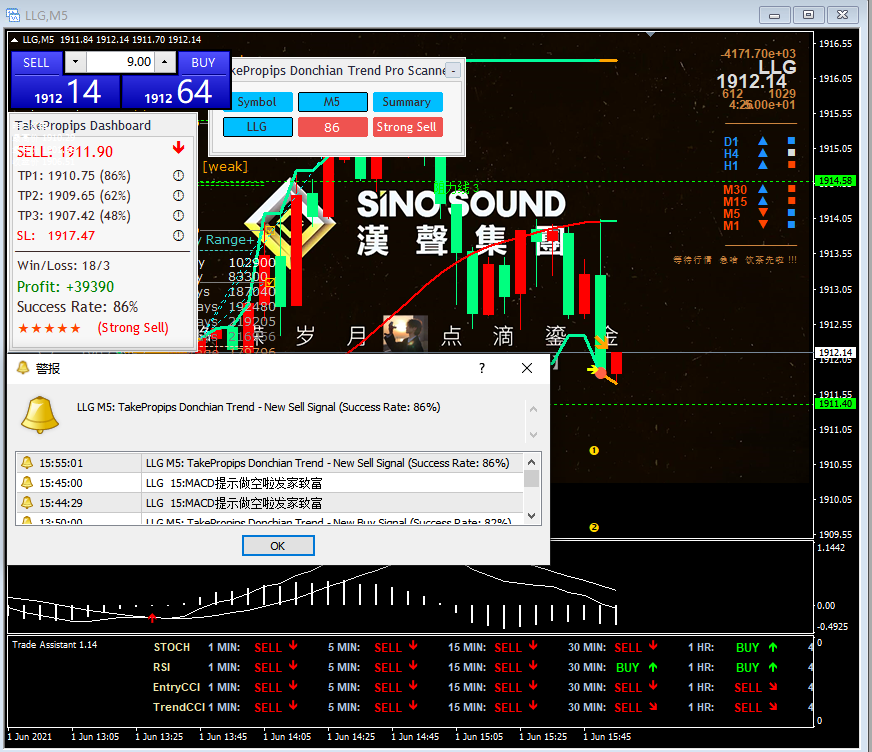The width and height of the screenshot is (872, 752).
Task: Click OK in the alert dialog
Action: tap(278, 546)
